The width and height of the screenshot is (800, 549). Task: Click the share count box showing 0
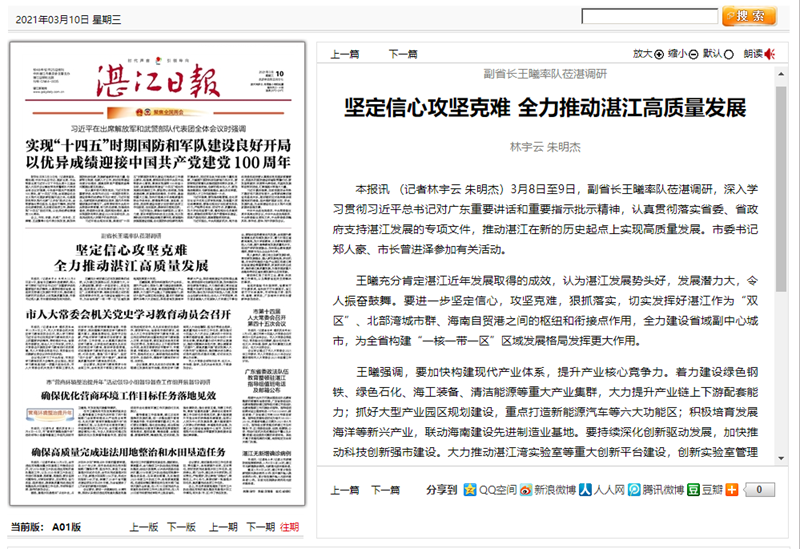point(759,490)
